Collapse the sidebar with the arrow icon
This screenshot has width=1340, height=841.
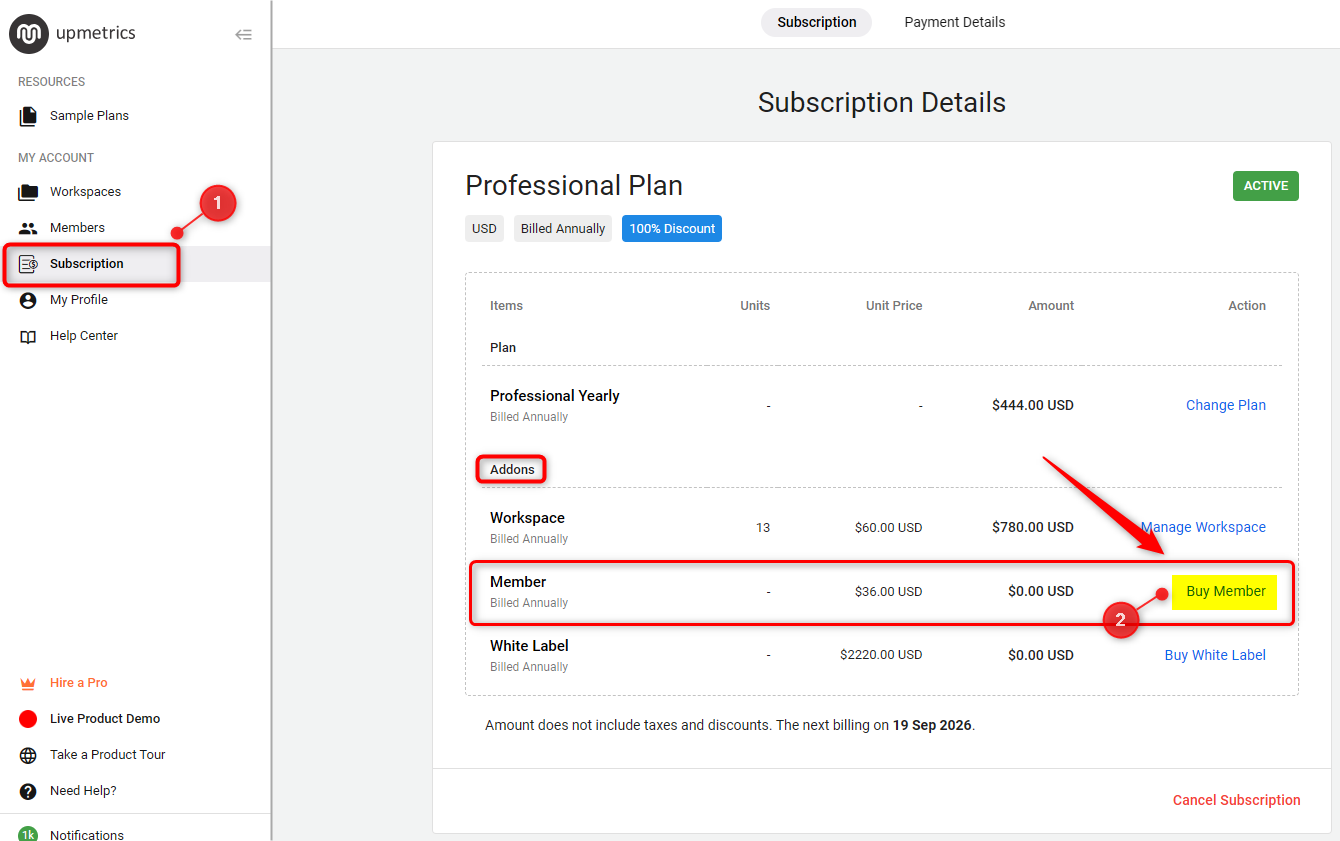point(243,34)
